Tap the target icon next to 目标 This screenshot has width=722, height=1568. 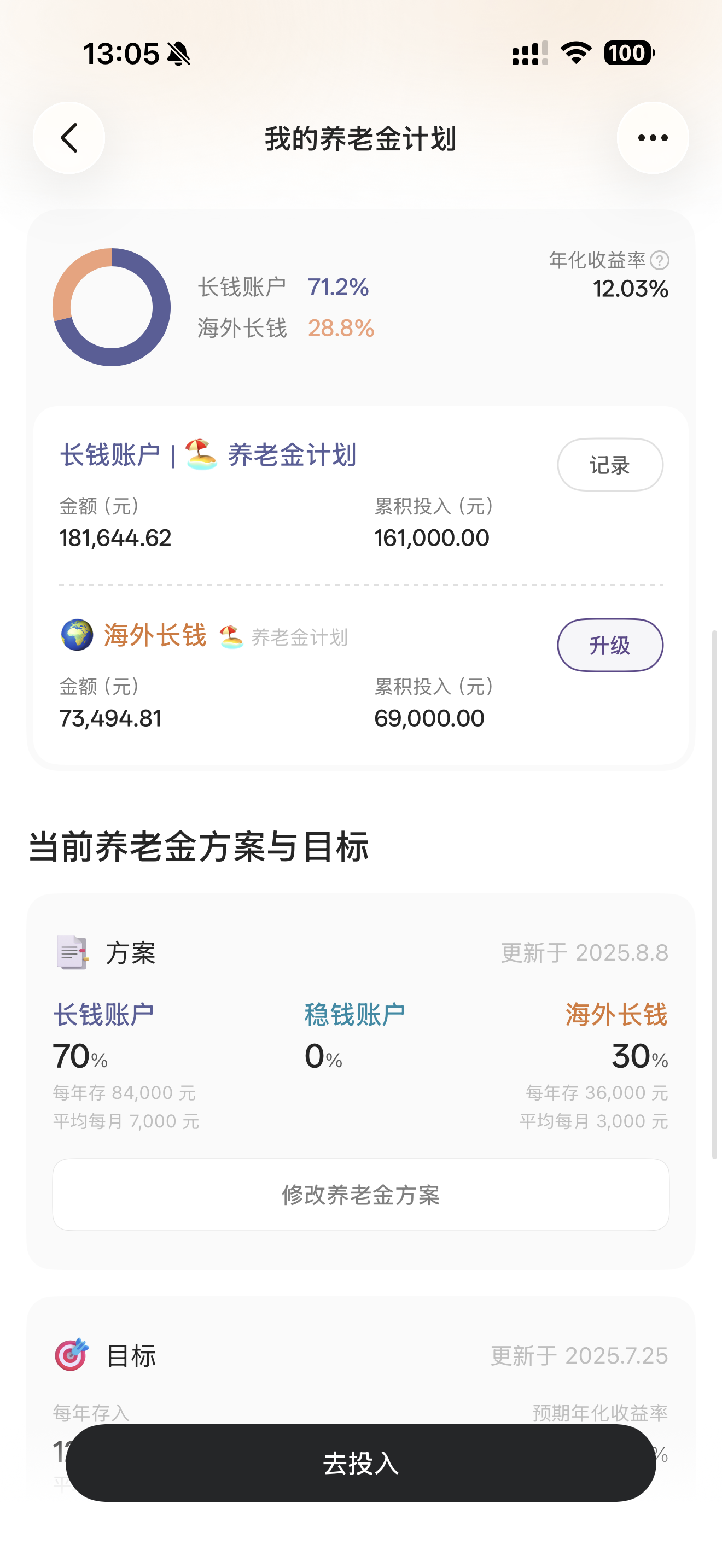point(72,1355)
